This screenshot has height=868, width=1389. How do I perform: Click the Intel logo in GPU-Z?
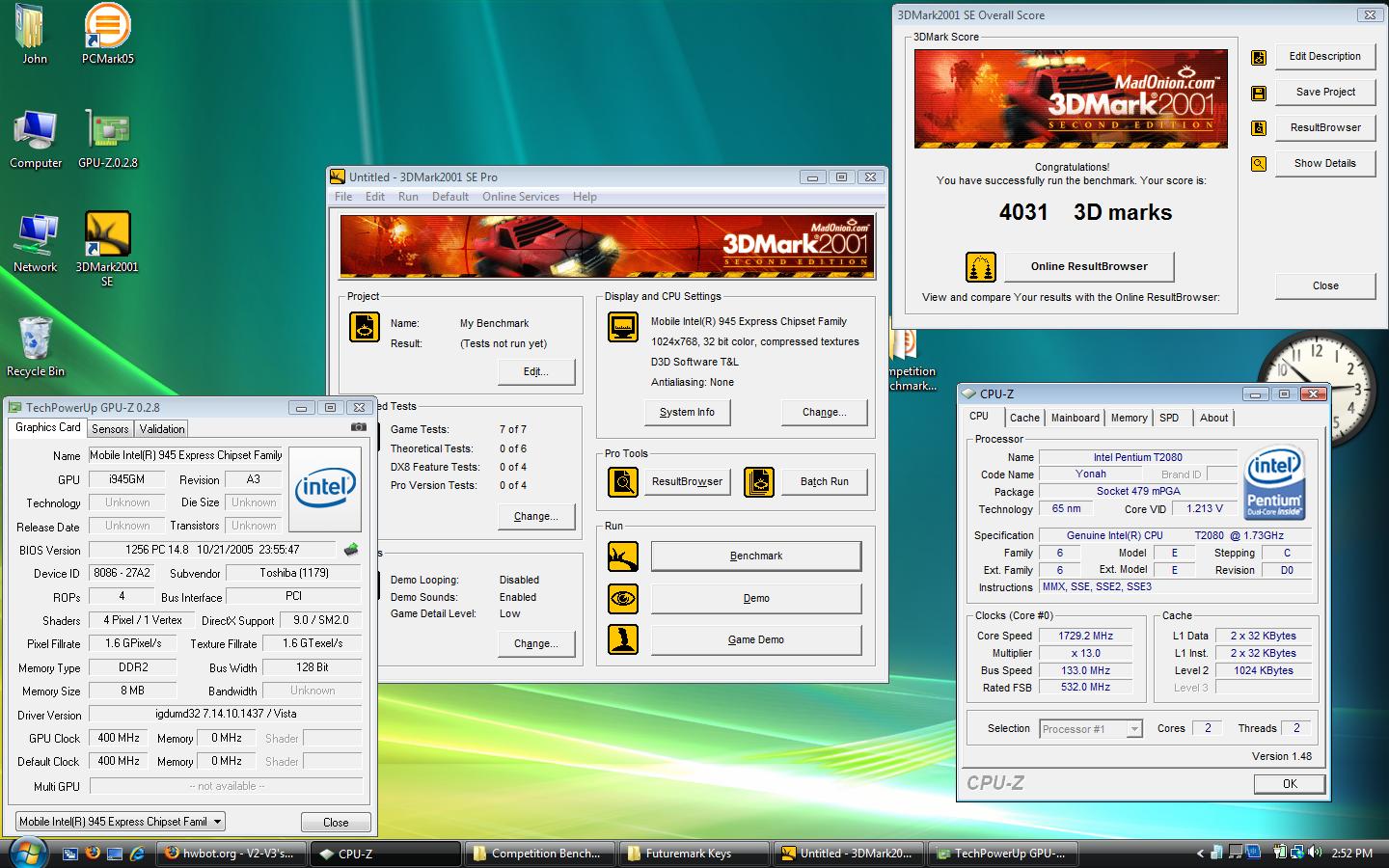(325, 488)
